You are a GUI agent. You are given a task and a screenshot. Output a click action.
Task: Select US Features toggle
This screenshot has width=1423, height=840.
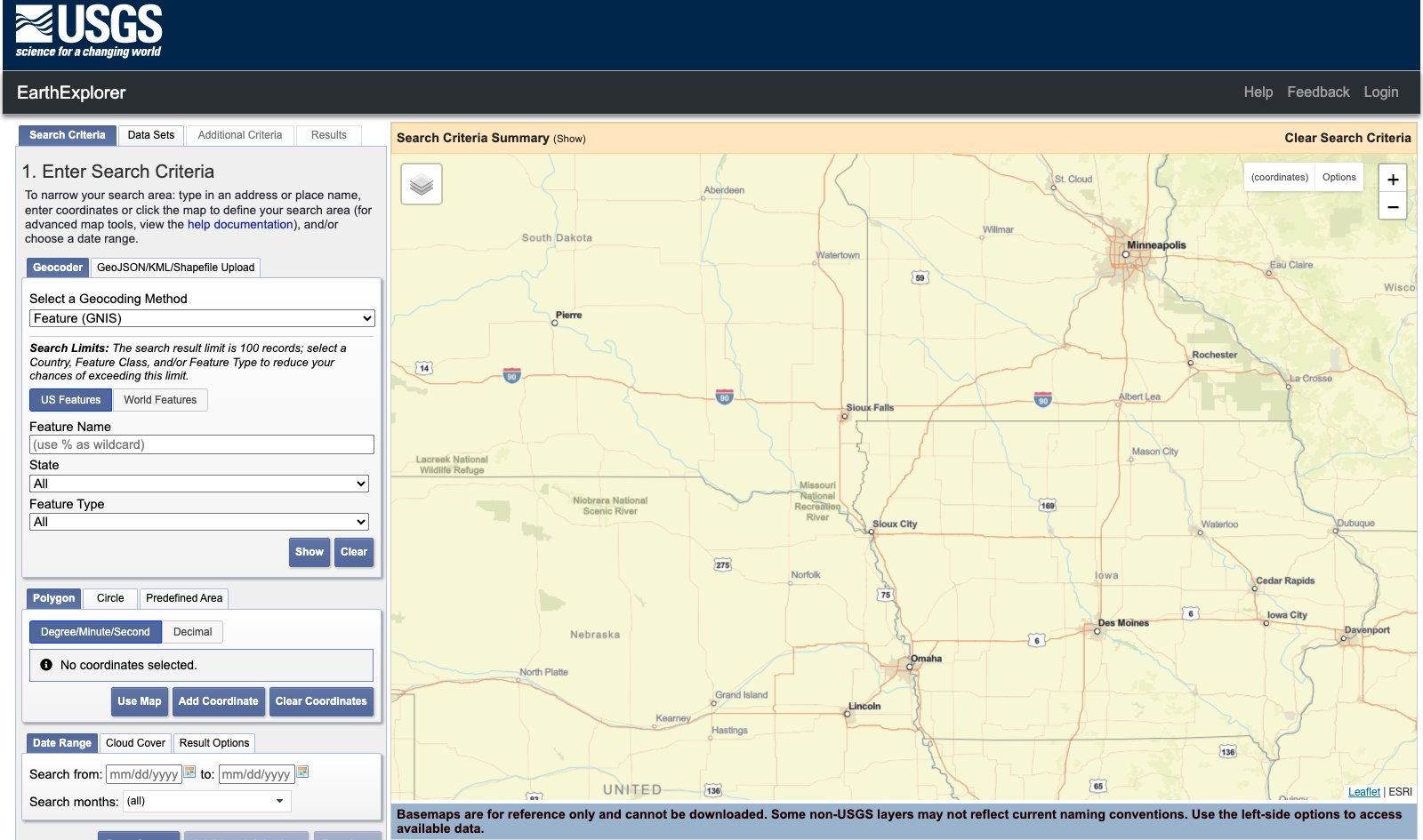click(70, 400)
